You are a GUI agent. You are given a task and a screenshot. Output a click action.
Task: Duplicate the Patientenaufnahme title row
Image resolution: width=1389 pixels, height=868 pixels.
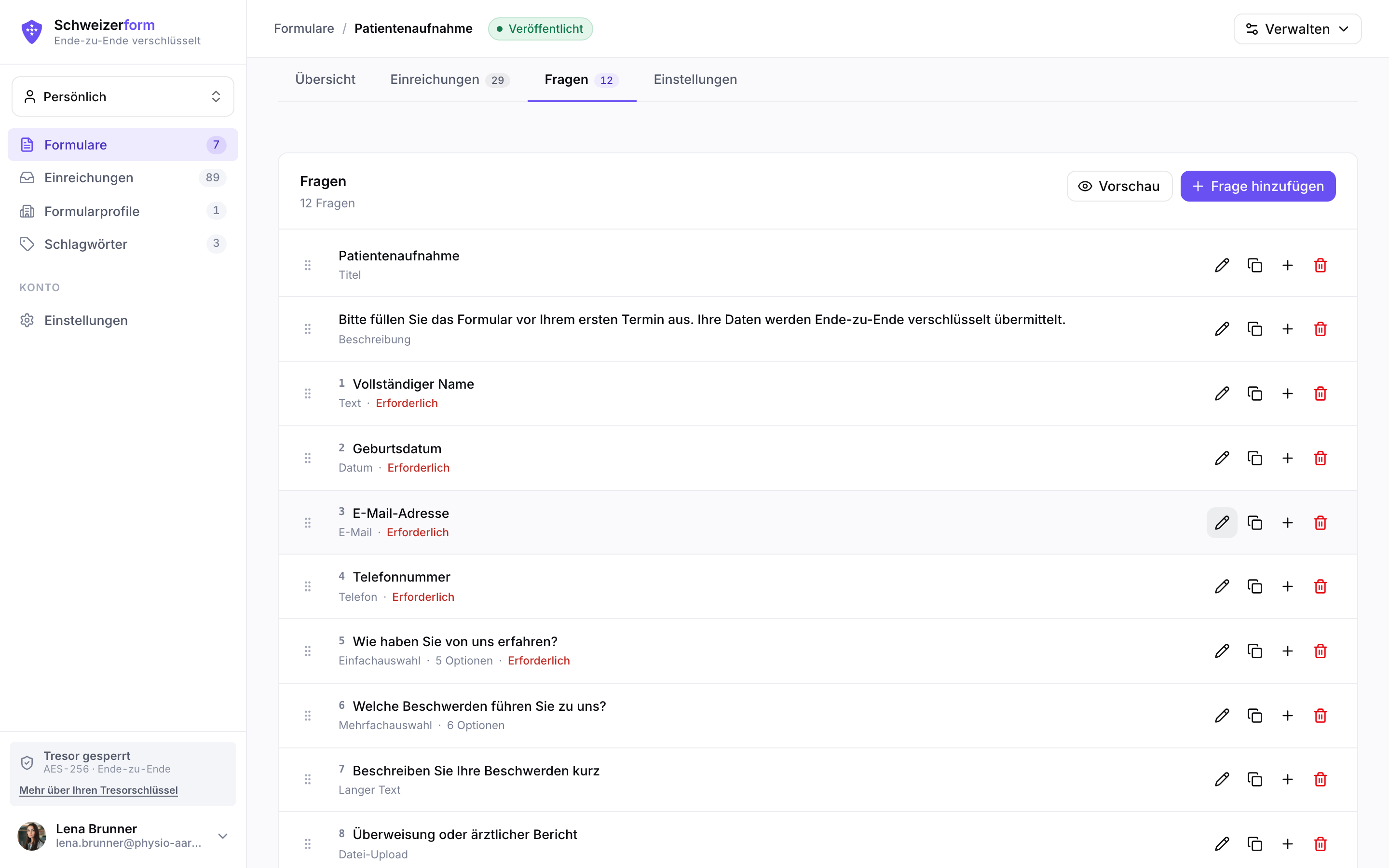pyautogui.click(x=1255, y=265)
